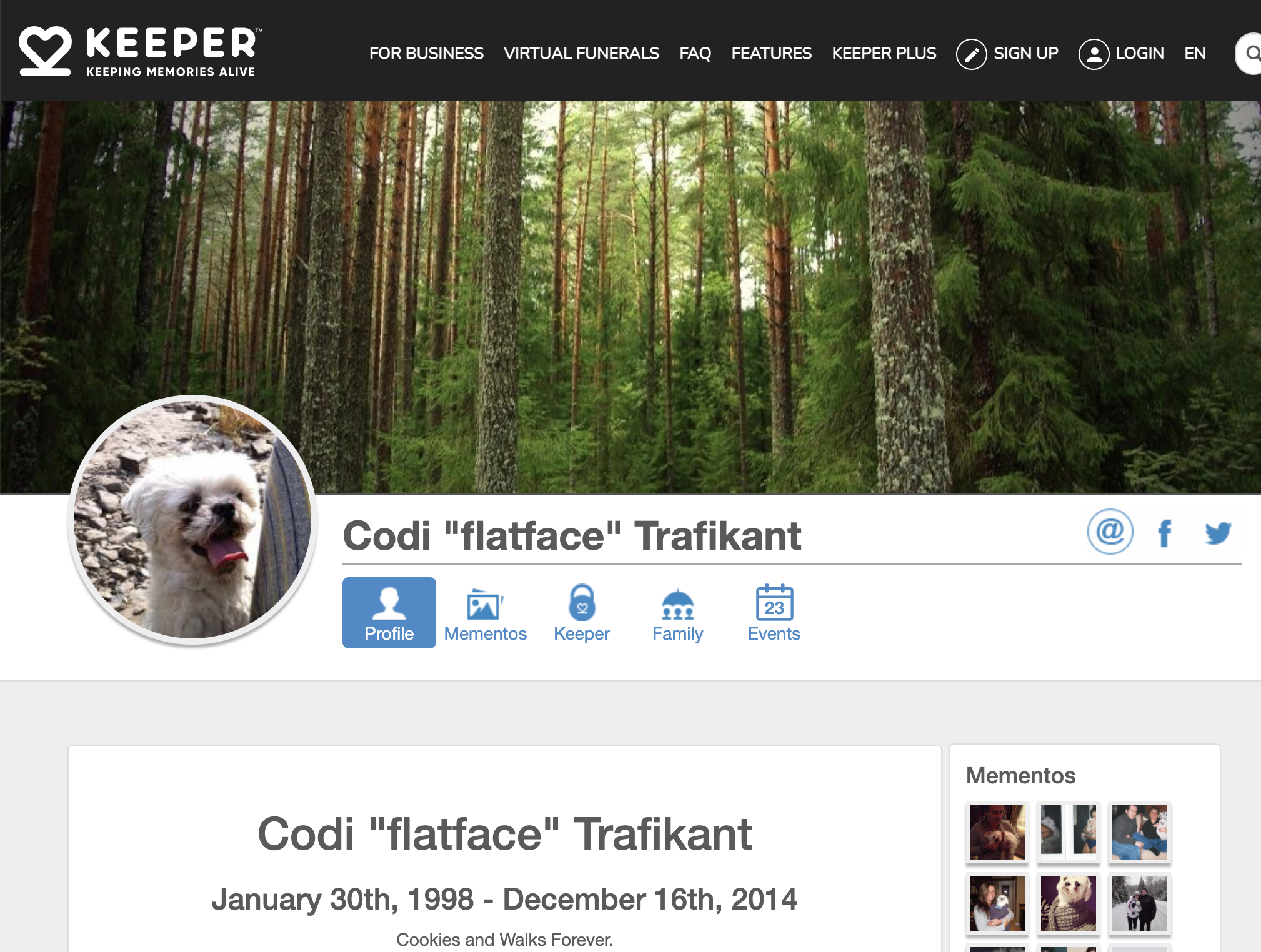This screenshot has height=952, width=1261.
Task: Open the FAQ link
Action: coord(695,54)
